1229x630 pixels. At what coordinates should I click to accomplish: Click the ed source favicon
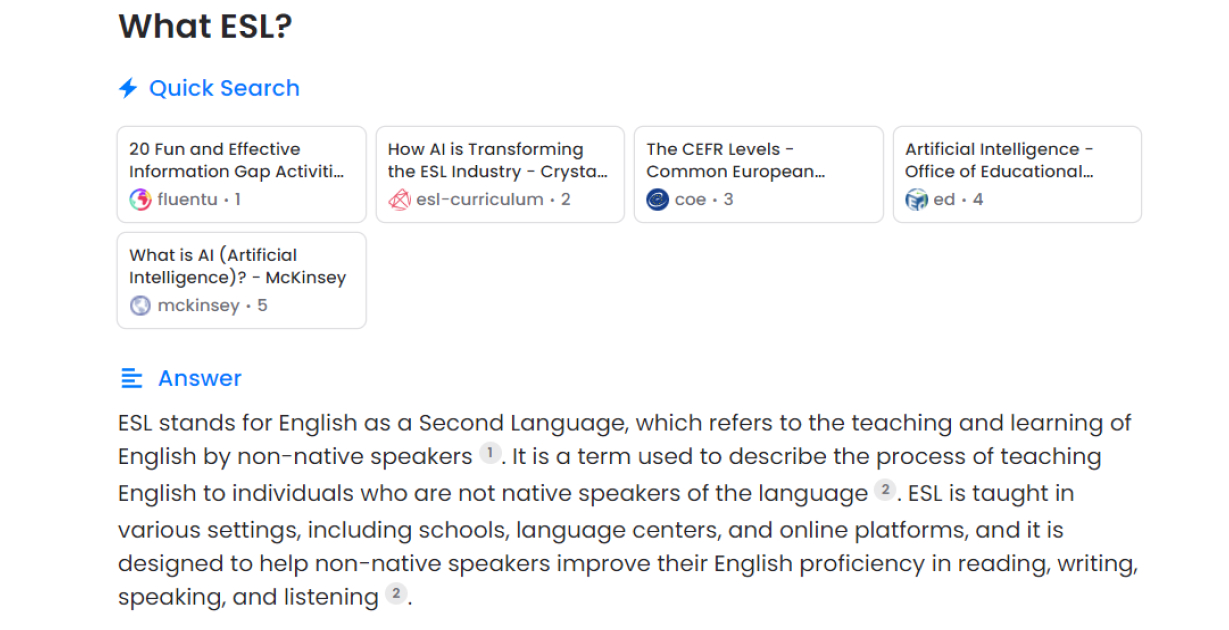(x=916, y=199)
